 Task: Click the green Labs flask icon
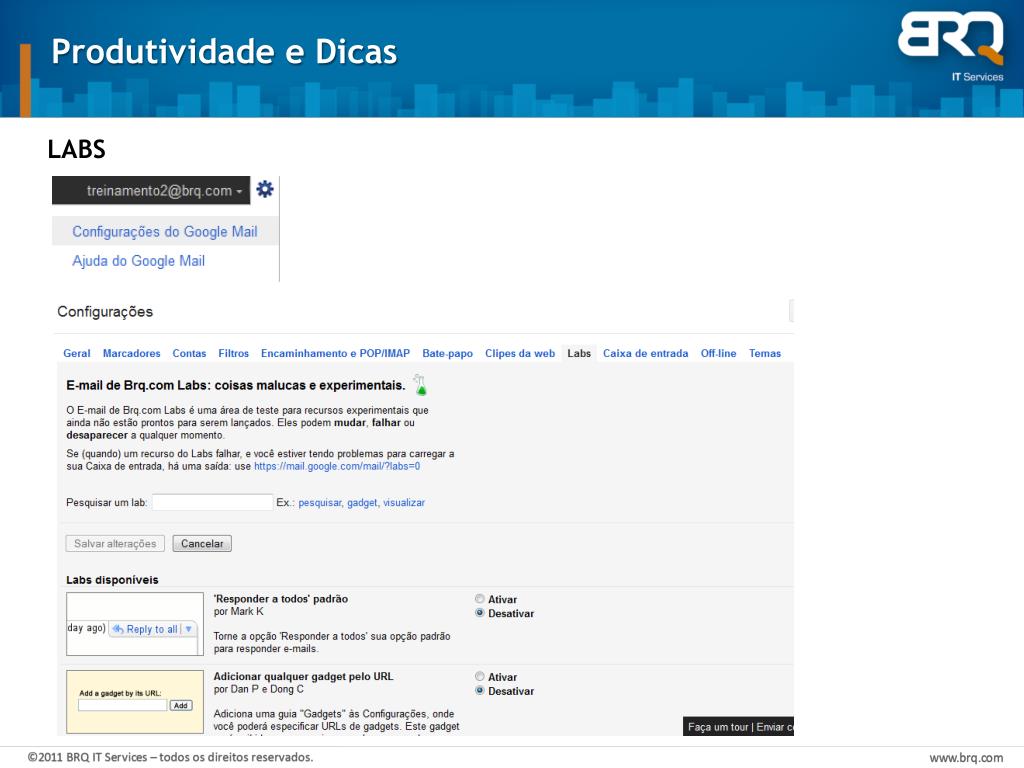[x=421, y=385]
